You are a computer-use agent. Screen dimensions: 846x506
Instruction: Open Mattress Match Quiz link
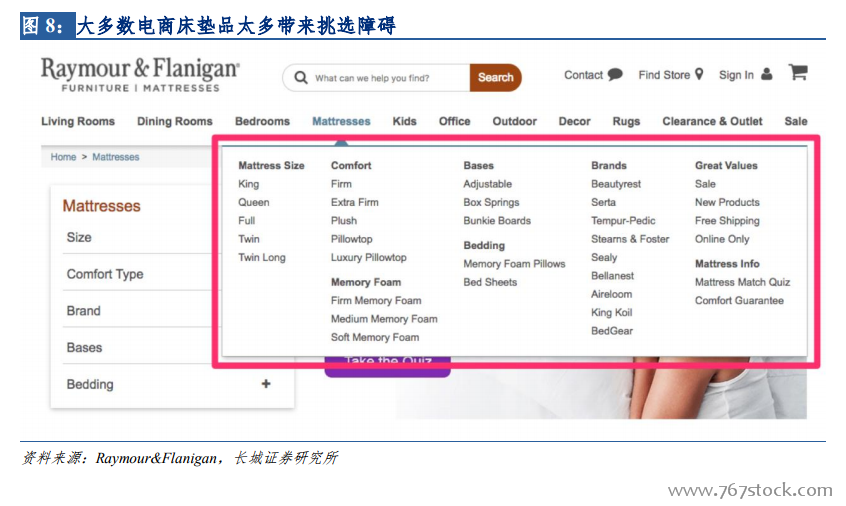pos(742,282)
